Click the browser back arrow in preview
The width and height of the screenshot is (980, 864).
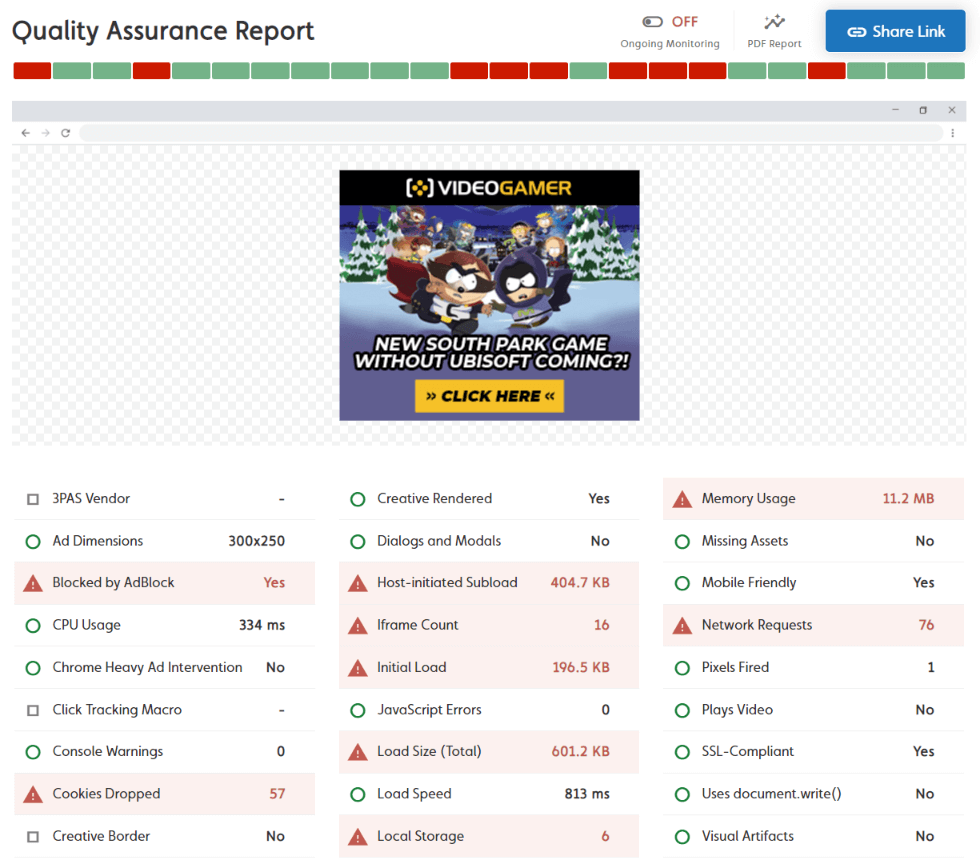point(26,133)
